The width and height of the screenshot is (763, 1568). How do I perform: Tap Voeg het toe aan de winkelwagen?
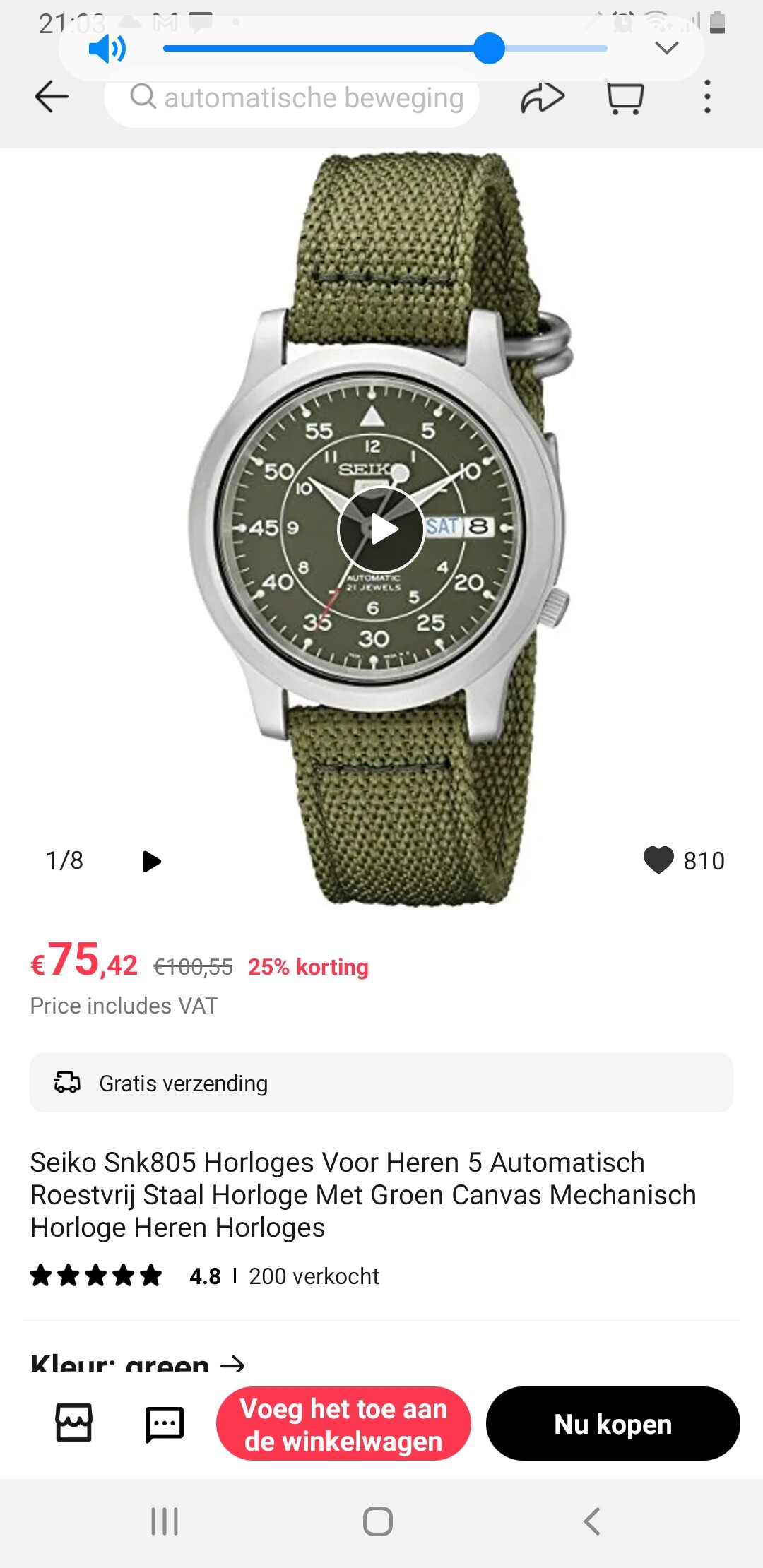[x=343, y=1423]
